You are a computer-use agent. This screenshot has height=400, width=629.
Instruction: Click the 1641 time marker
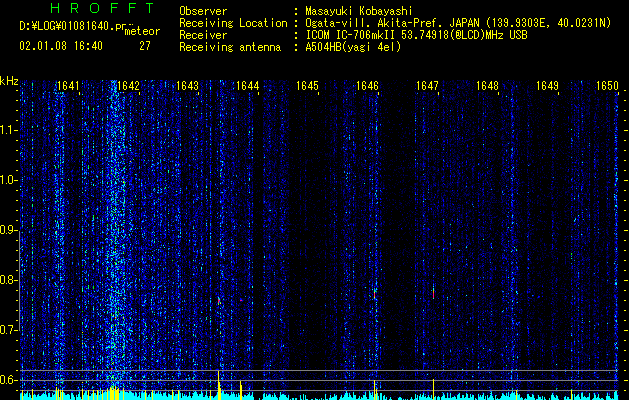(68, 86)
